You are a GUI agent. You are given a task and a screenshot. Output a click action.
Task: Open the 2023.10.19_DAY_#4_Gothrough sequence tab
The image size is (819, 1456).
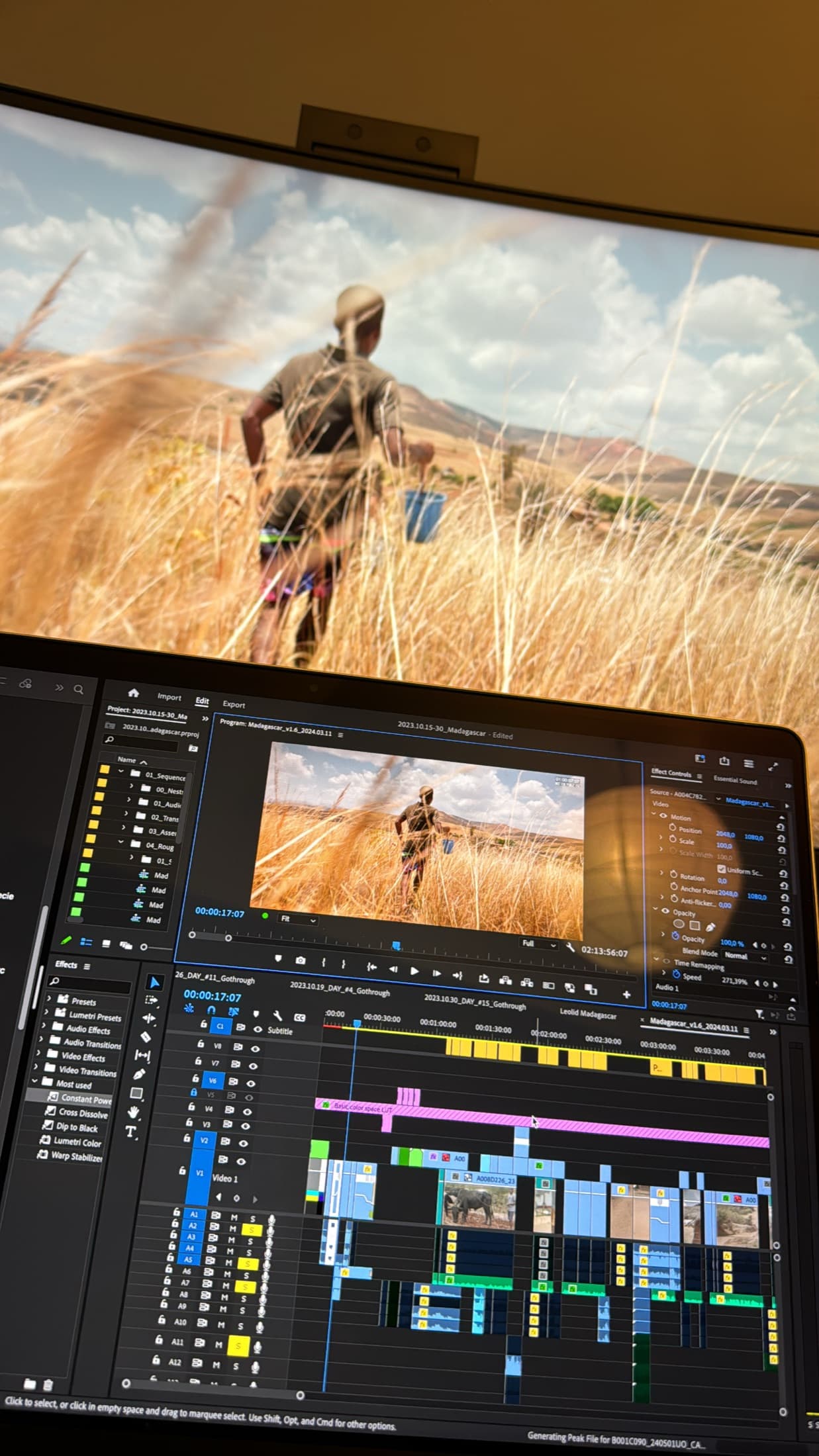click(340, 989)
